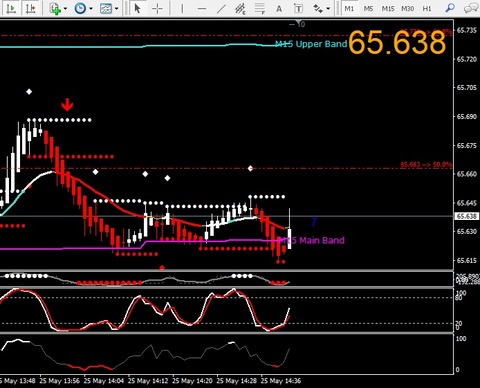Click the 65.735 price scale value

pos(466,30)
